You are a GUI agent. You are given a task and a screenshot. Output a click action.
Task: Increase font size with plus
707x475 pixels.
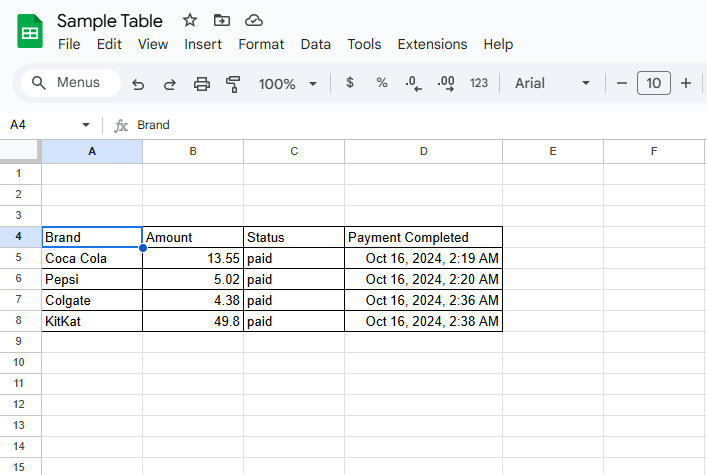[x=686, y=83]
